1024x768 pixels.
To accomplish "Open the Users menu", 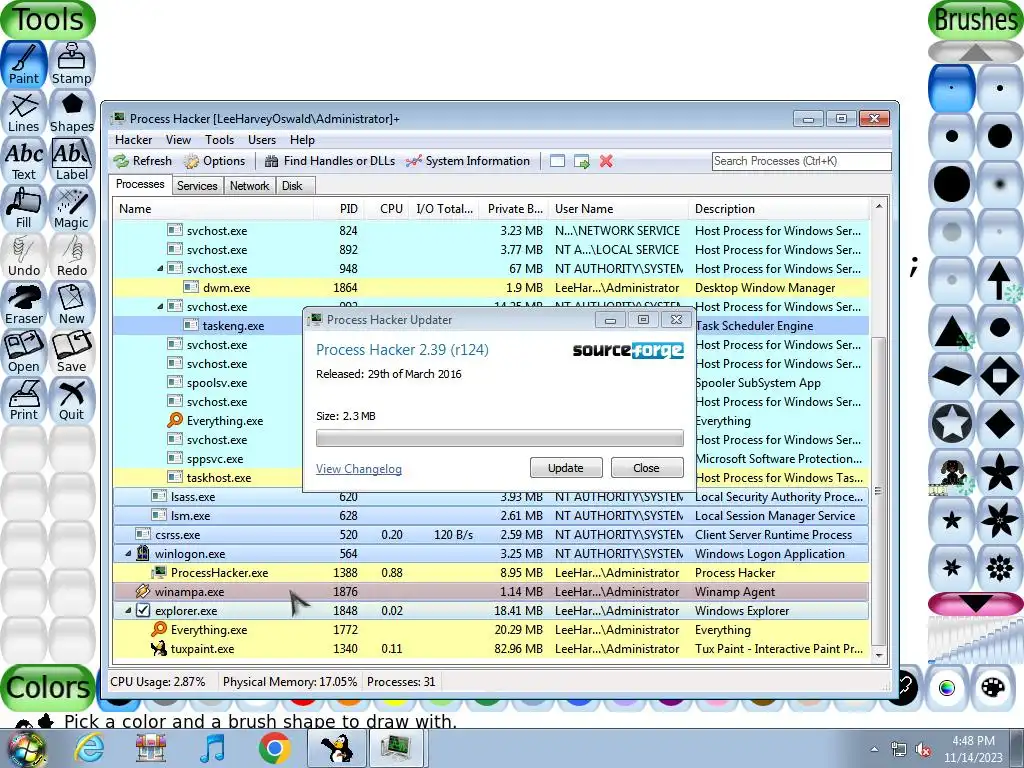I will coord(262,140).
